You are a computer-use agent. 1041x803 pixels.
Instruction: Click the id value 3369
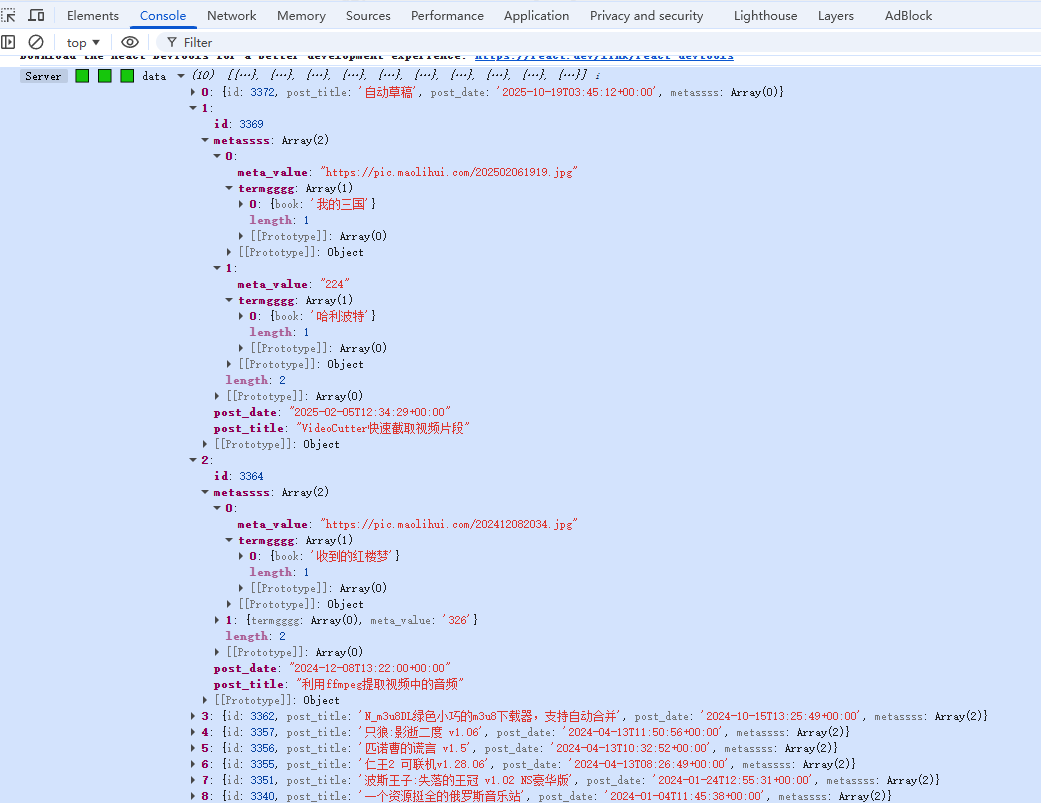point(251,124)
